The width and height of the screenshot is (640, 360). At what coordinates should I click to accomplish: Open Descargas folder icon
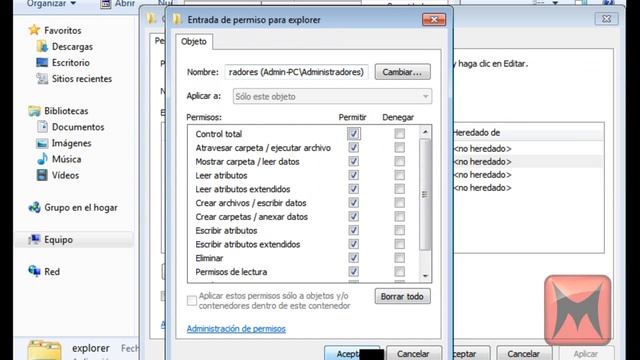[42, 47]
